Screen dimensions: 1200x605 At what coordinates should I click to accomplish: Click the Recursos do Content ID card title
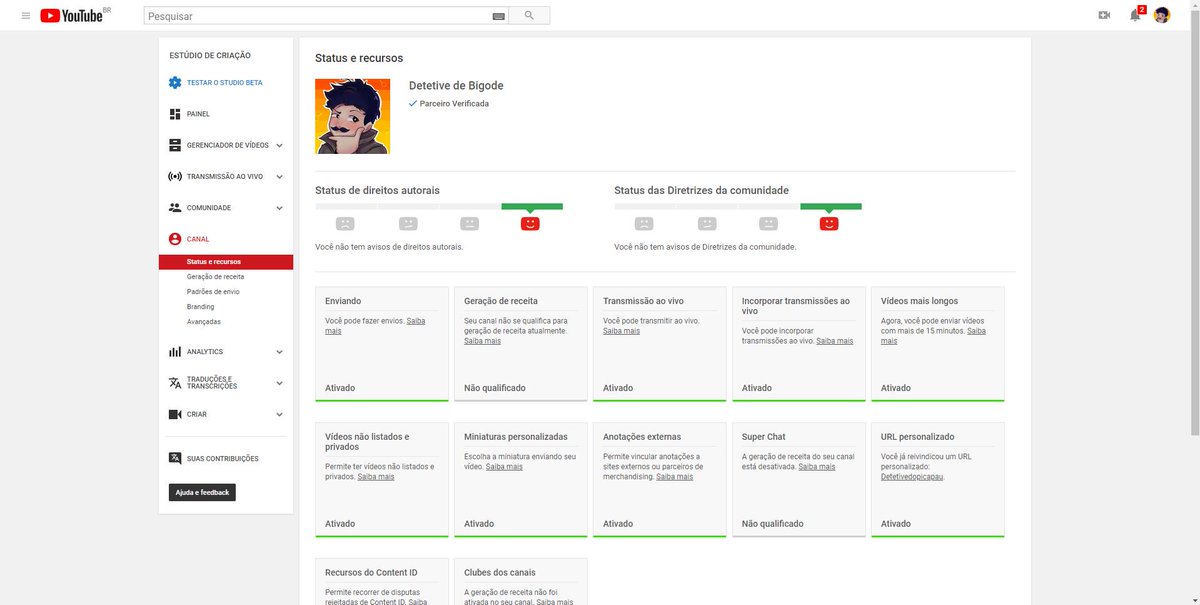(371, 573)
